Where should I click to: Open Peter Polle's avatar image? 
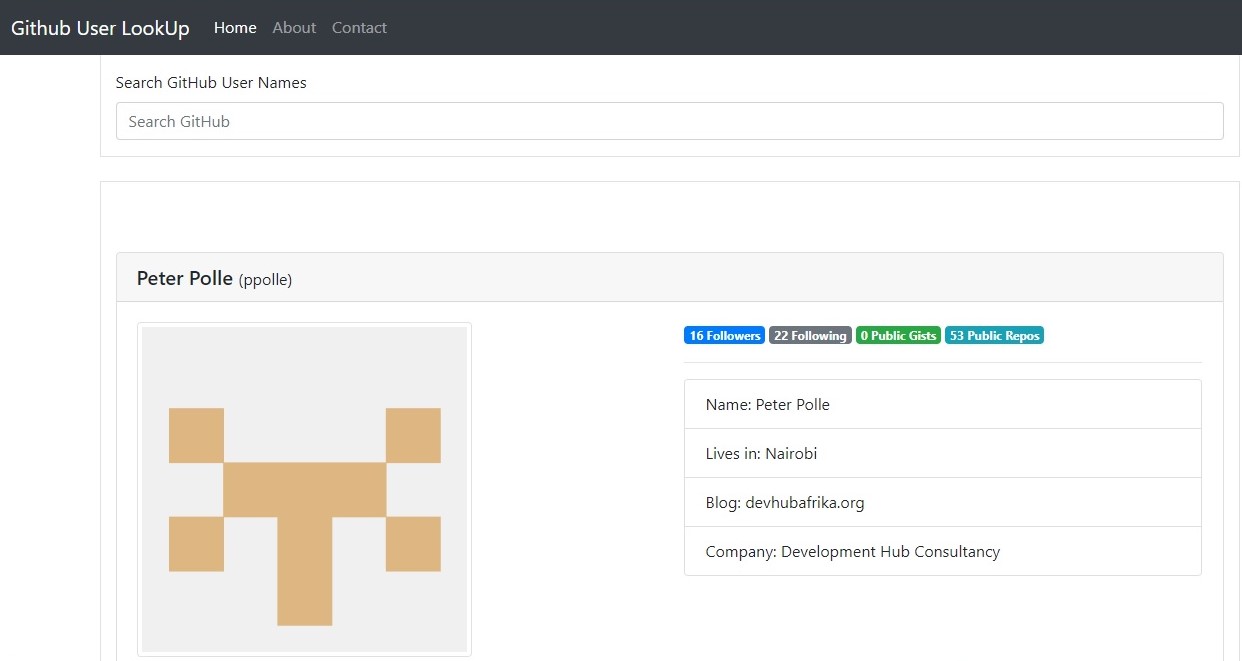click(x=304, y=489)
